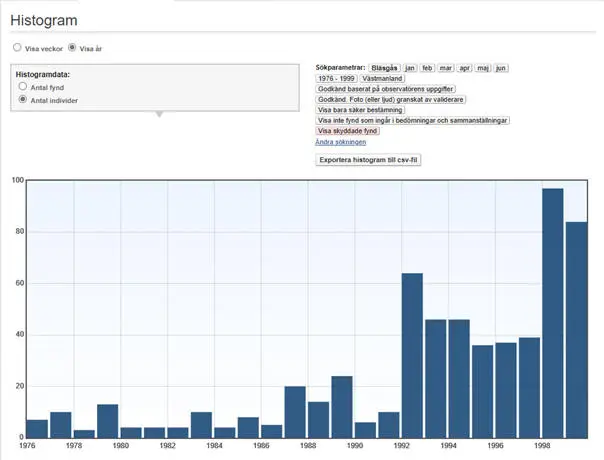This screenshot has height=460, width=604.
Task: Click the 'jan' month tag
Action: pyautogui.click(x=410, y=67)
